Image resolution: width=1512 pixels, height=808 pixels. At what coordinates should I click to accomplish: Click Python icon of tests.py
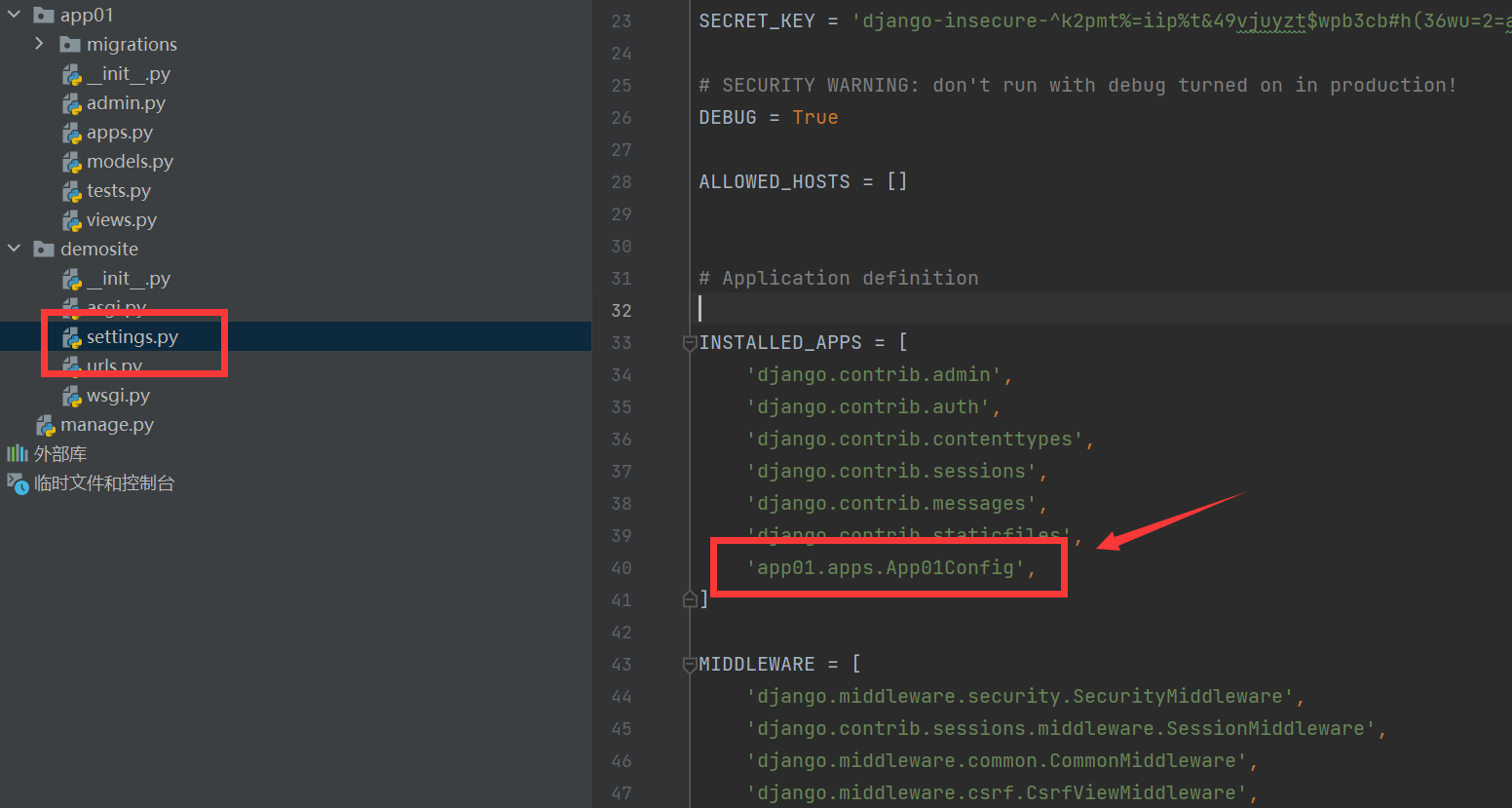click(x=72, y=191)
